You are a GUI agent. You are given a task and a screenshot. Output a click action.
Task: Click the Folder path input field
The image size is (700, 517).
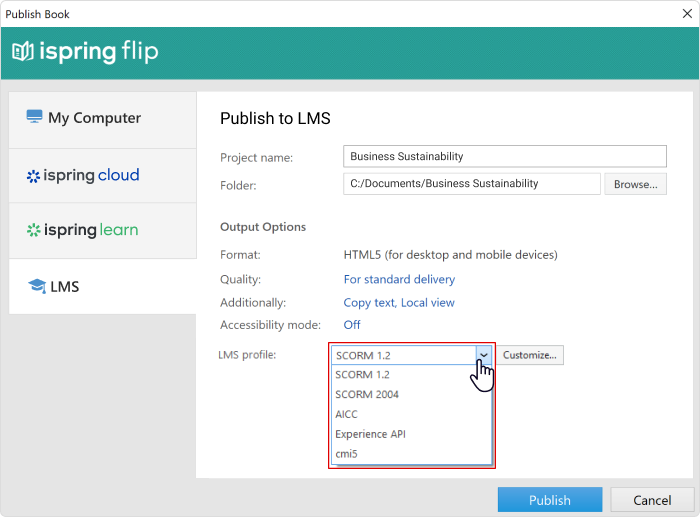(x=472, y=184)
